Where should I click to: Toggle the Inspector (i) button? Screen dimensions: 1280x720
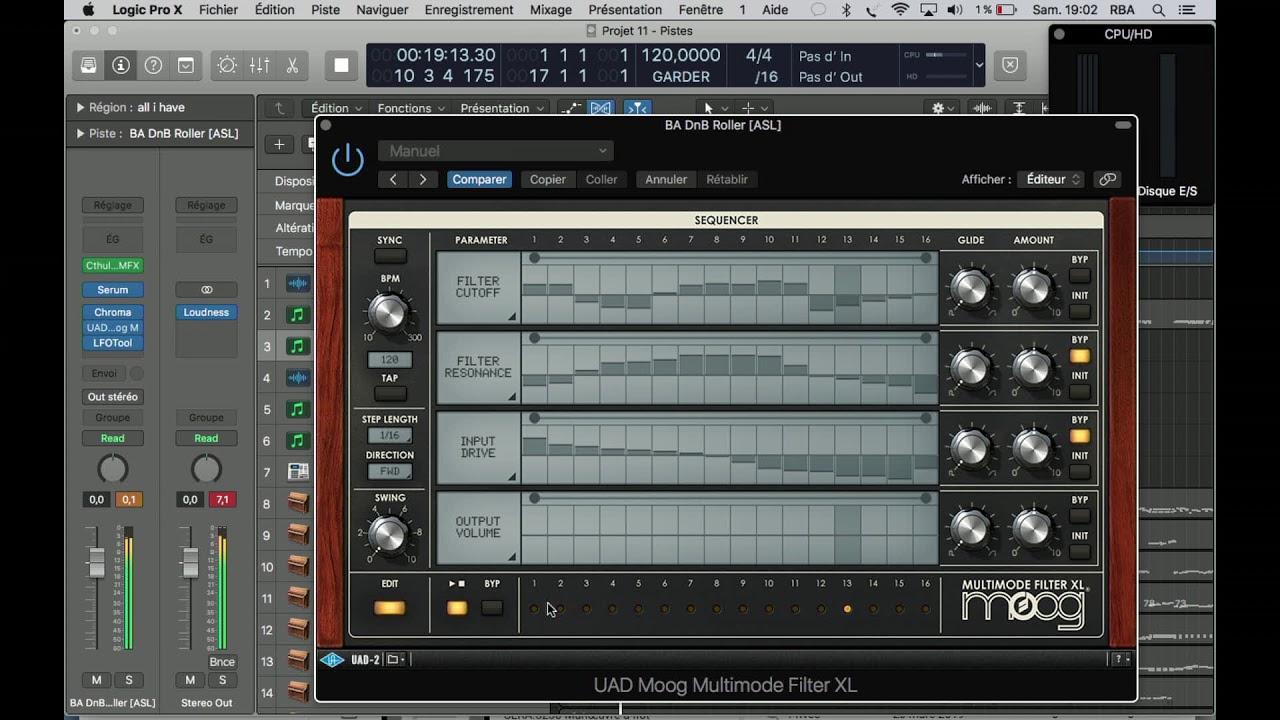pos(121,65)
